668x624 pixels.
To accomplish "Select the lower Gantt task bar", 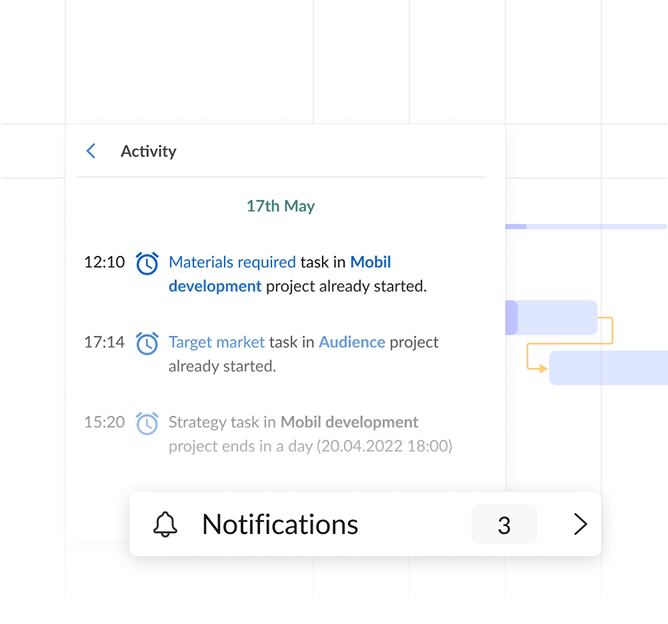I will (x=608, y=368).
